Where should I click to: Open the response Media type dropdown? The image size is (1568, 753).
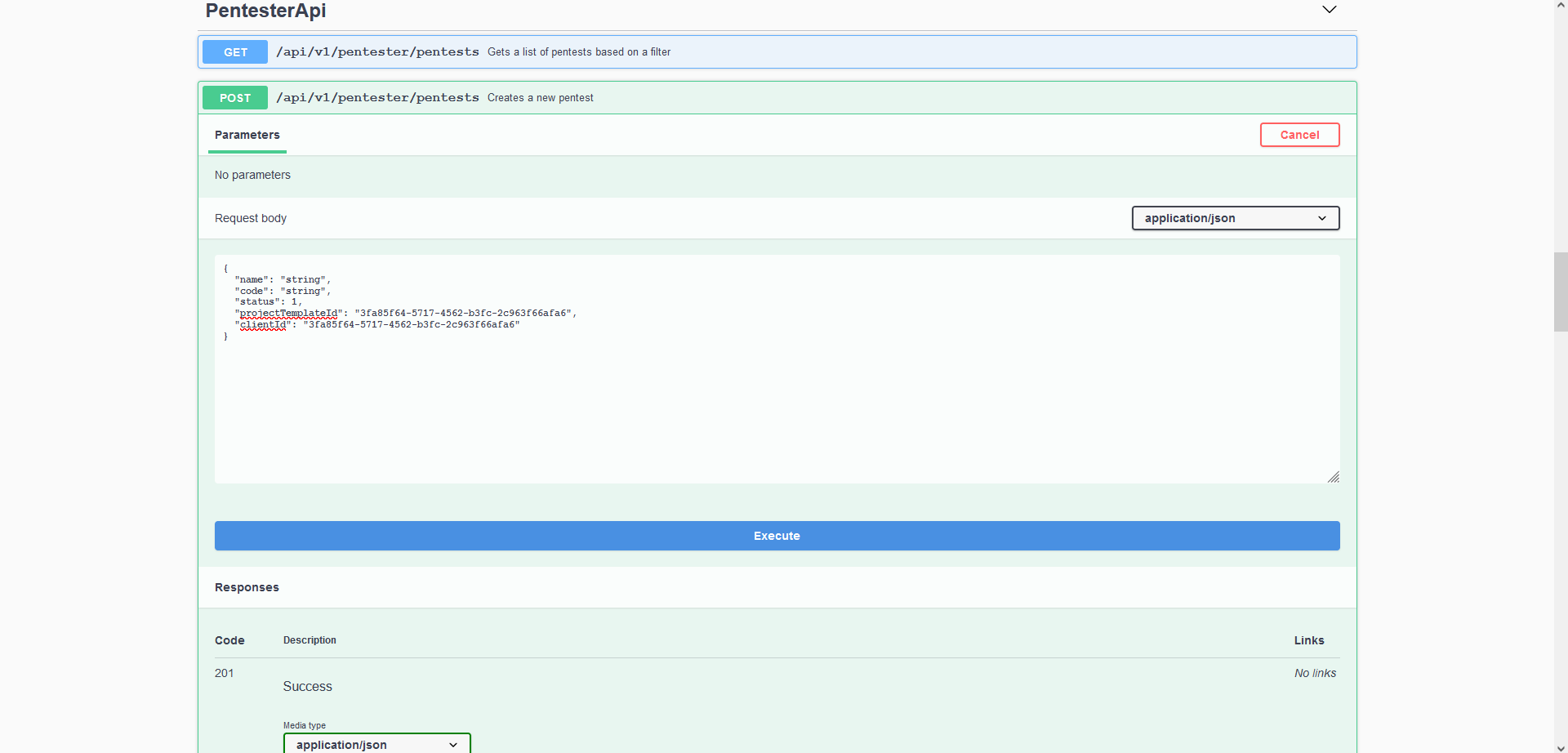coord(376,744)
